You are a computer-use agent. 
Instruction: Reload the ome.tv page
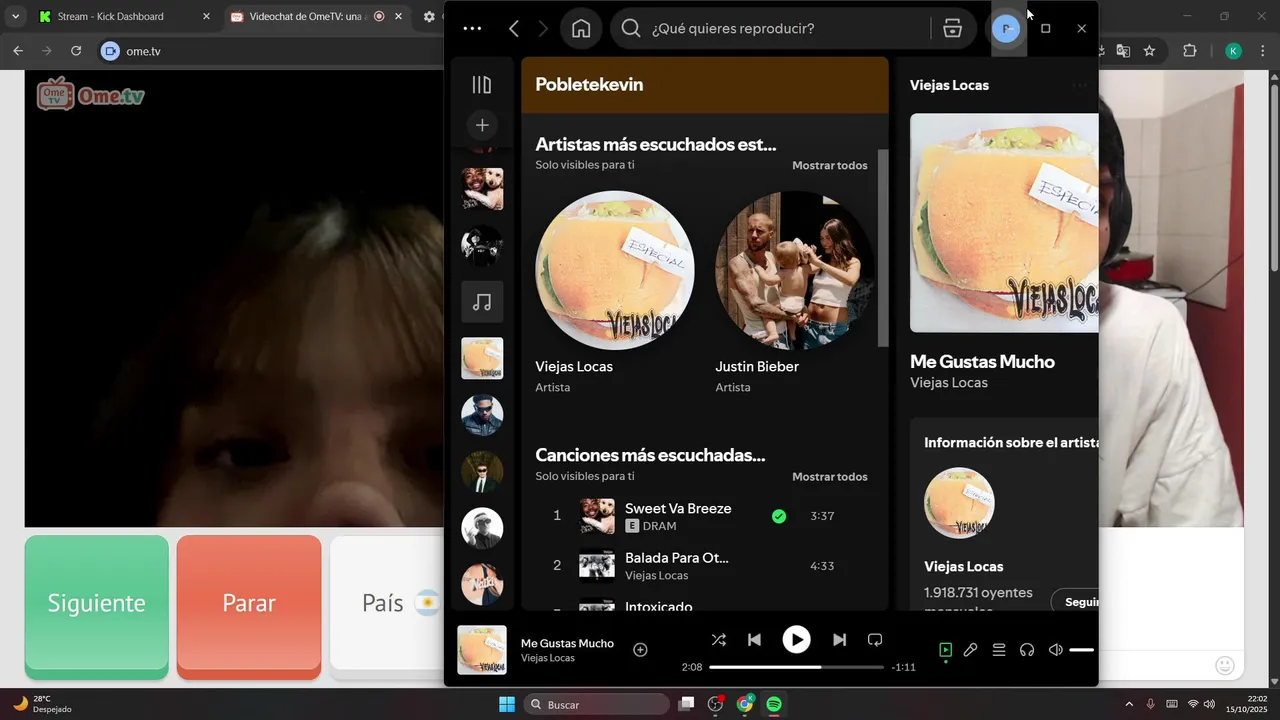pos(76,51)
